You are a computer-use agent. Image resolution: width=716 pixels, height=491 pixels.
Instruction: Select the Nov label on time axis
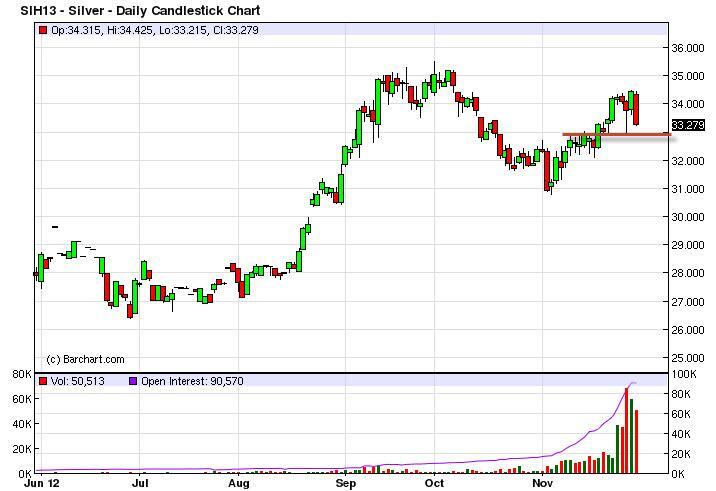point(543,483)
